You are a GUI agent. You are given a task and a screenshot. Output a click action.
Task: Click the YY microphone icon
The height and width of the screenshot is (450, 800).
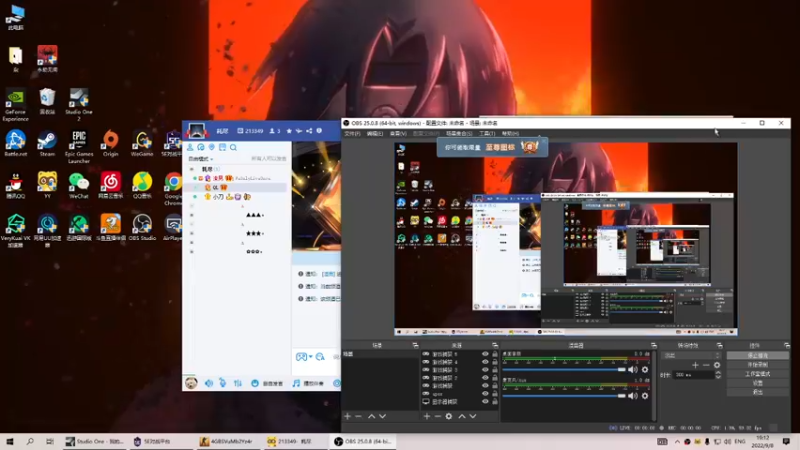point(222,383)
